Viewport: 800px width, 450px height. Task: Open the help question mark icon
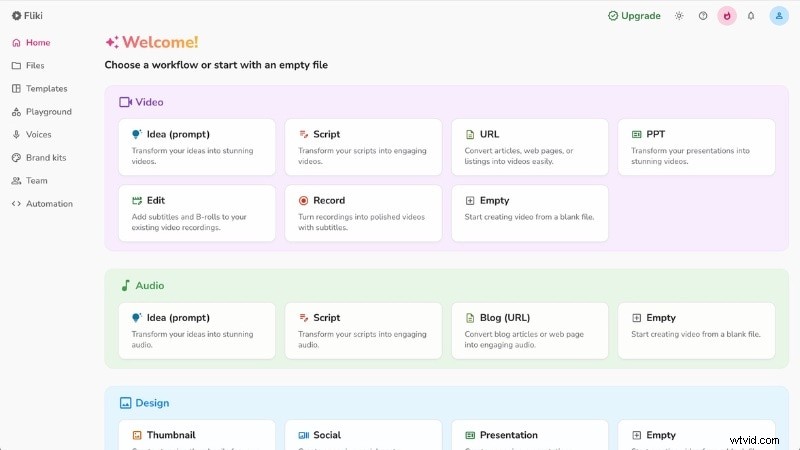point(703,16)
